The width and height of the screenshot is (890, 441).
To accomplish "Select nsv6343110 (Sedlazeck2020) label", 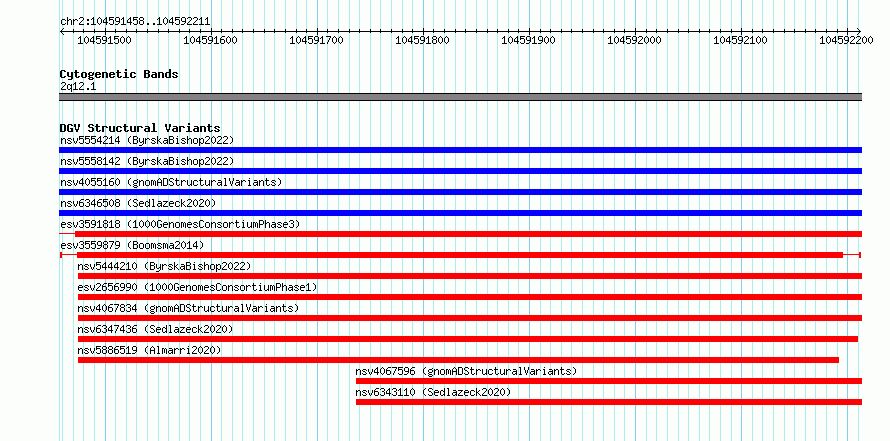I will click(x=433, y=392).
